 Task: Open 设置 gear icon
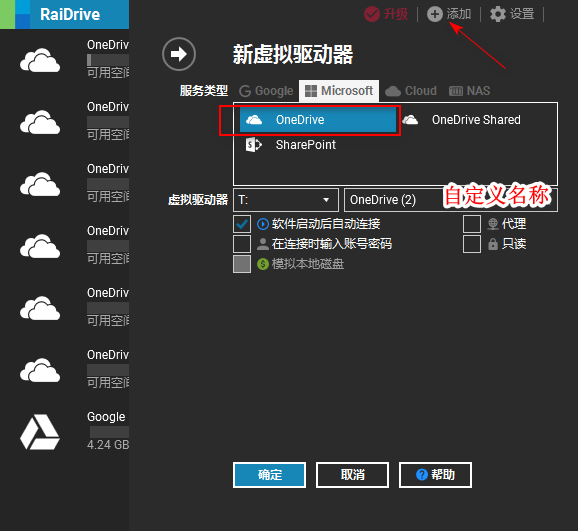point(498,14)
